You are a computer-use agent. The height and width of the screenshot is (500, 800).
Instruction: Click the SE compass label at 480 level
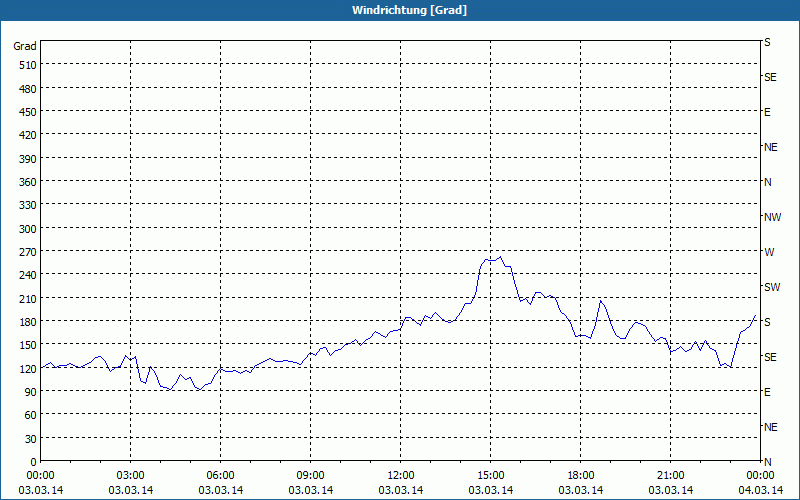(770, 77)
